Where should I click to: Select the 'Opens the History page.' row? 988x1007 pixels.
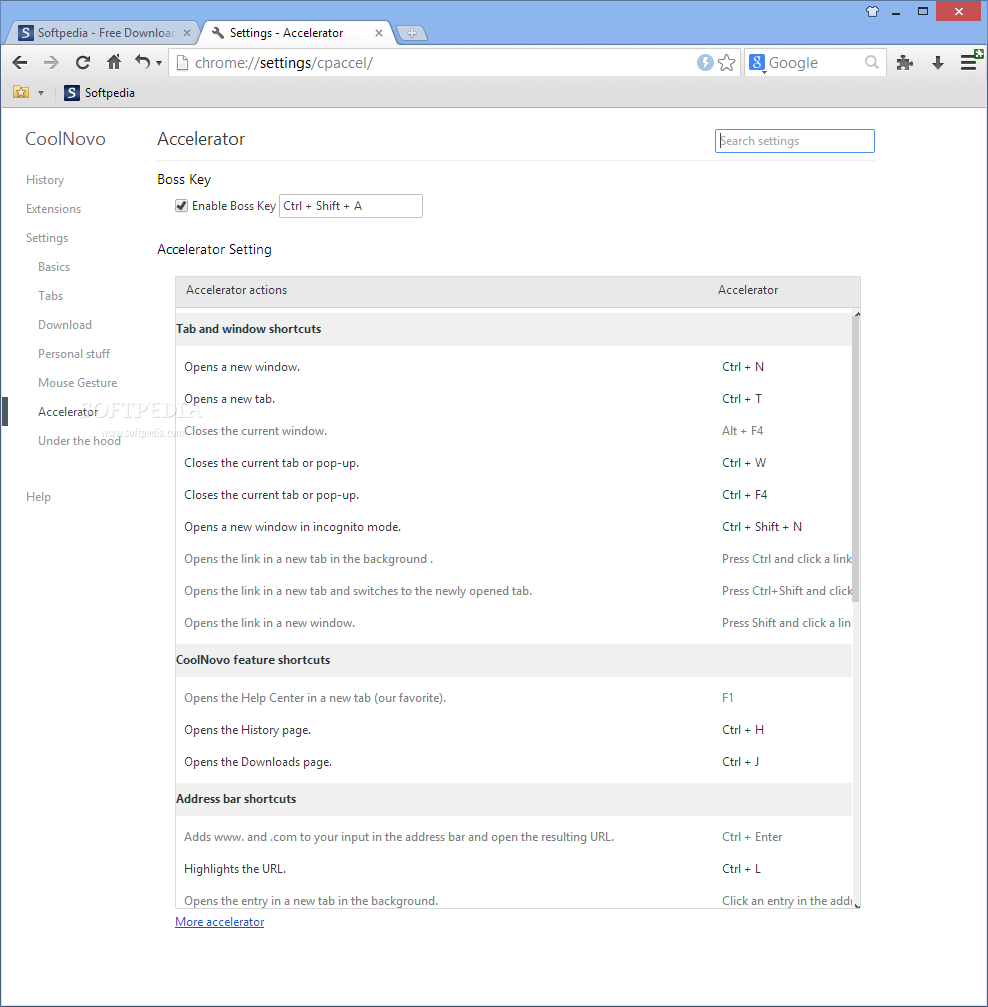click(x=514, y=730)
